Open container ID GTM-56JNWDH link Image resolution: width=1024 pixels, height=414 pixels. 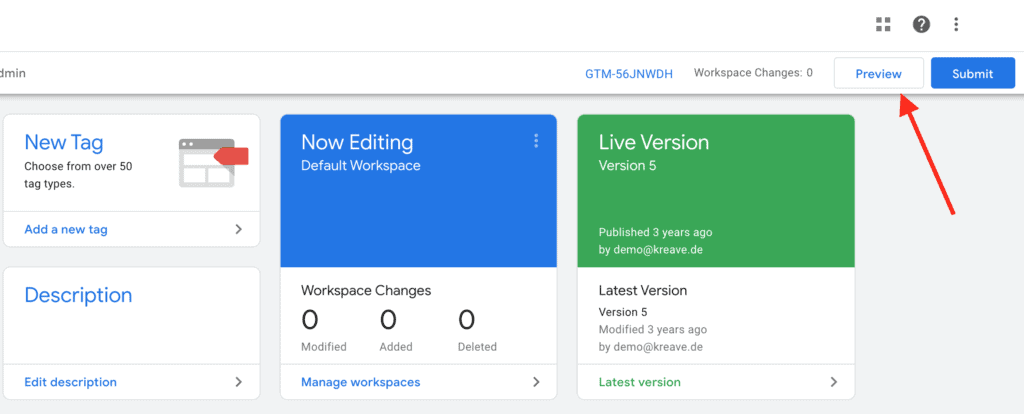tap(629, 74)
